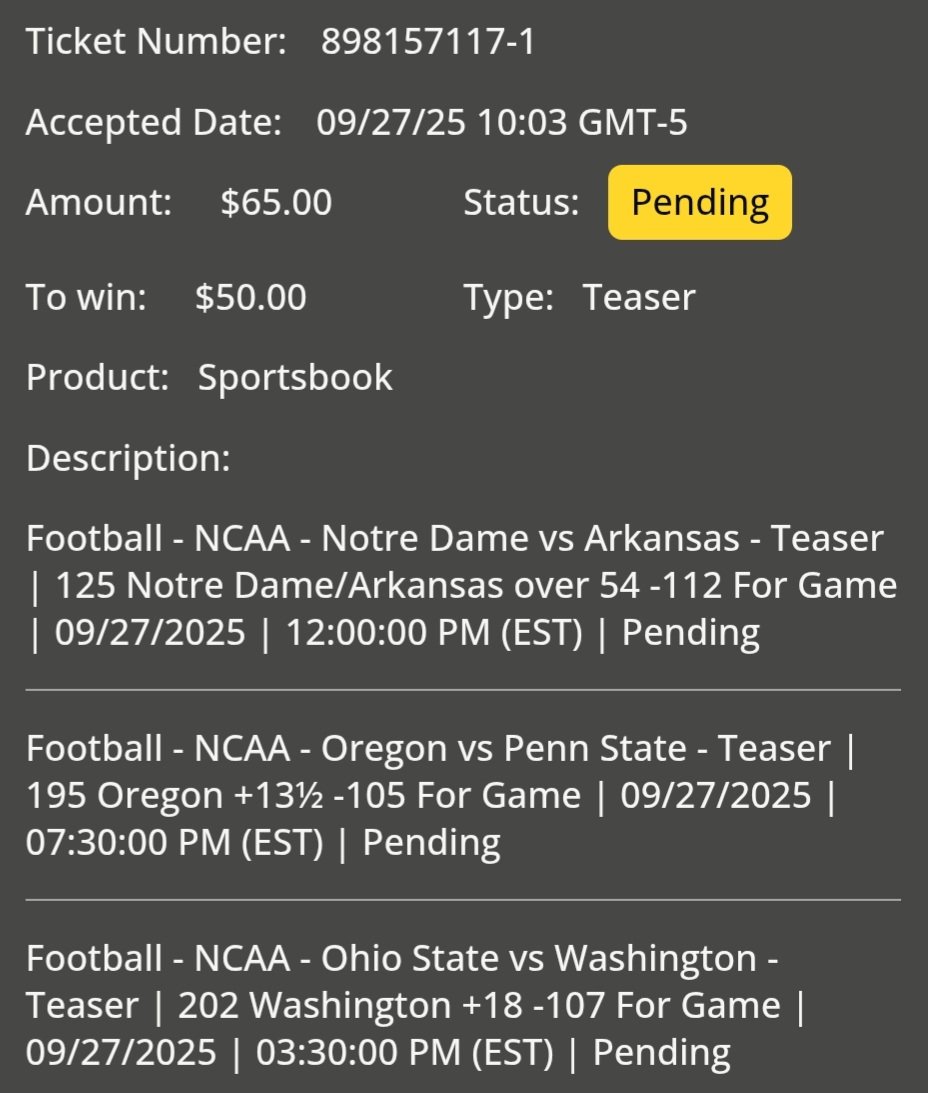
Task: Click the Description label
Action: [x=128, y=459]
